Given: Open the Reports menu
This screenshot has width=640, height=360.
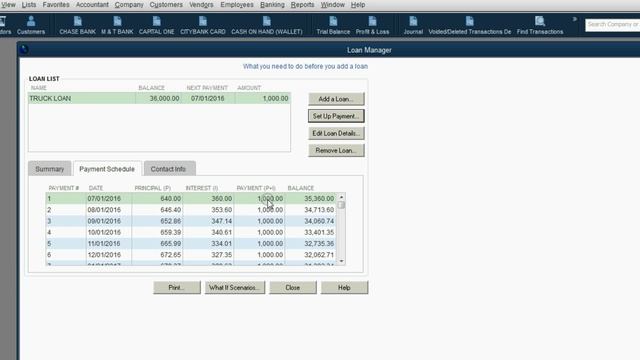Looking at the screenshot, I should pos(302,5).
